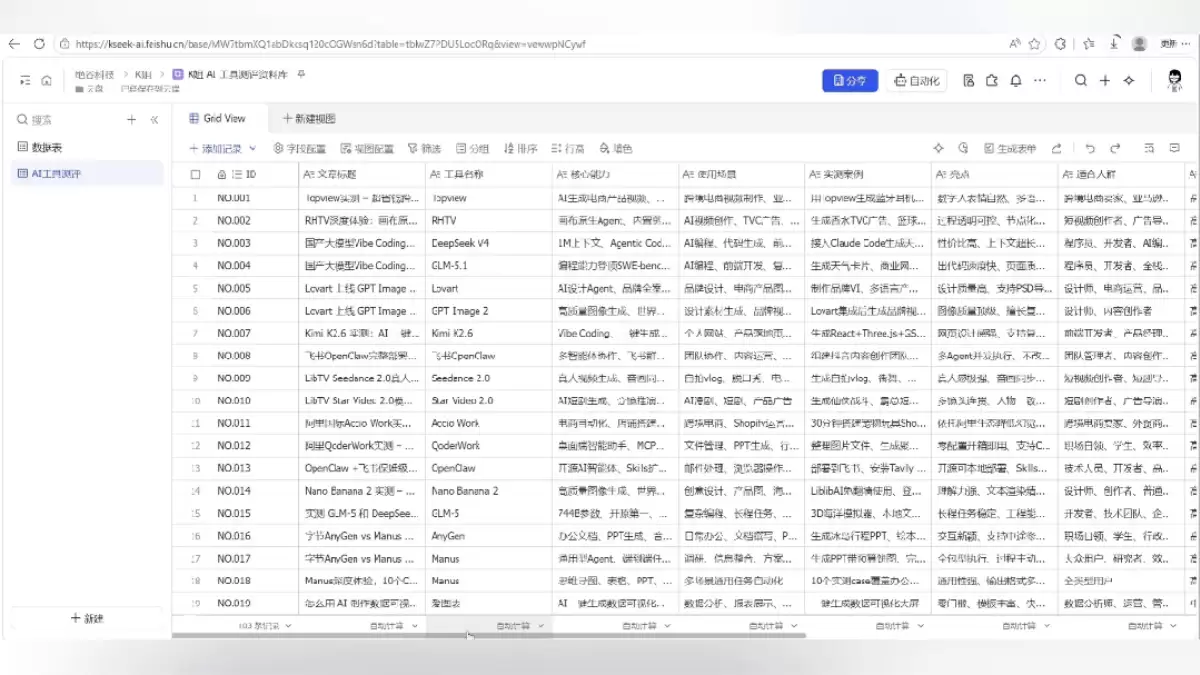Select the AnyGen tool name cell
This screenshot has width=1200, height=675.
(488, 536)
